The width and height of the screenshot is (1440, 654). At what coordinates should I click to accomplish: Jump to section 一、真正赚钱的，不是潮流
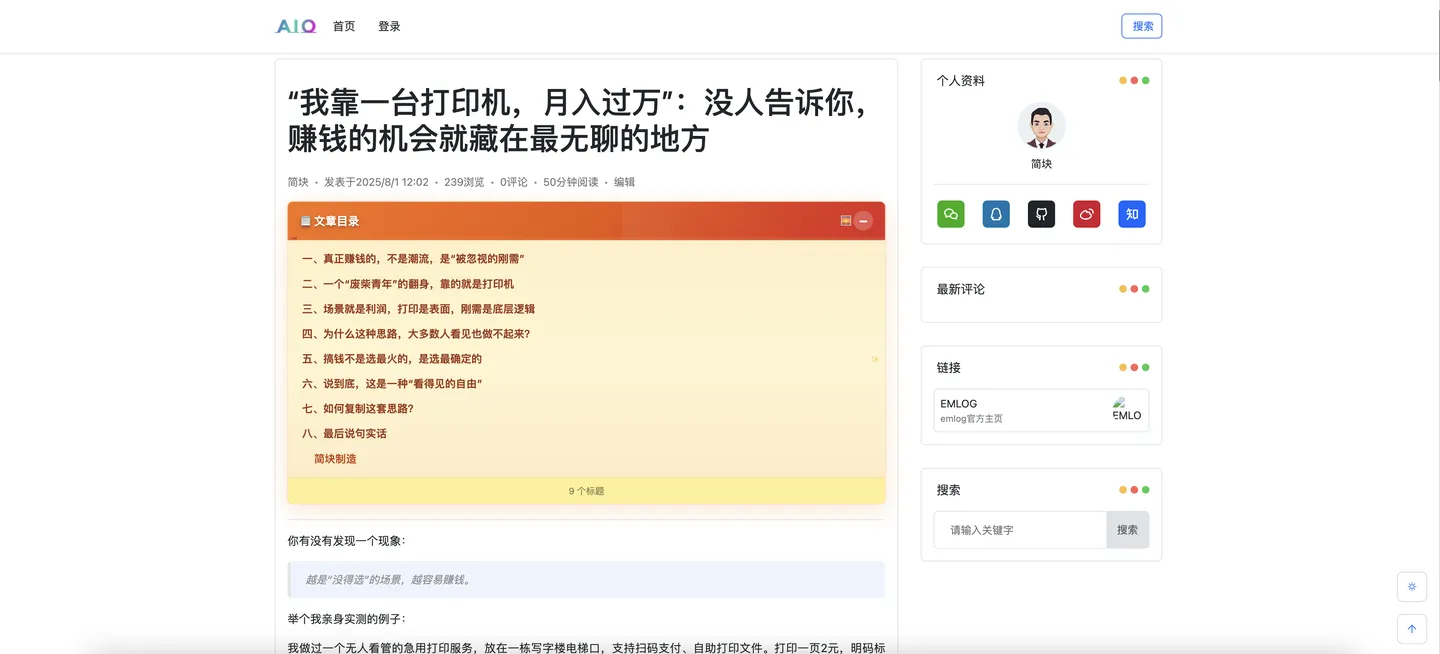[413, 258]
